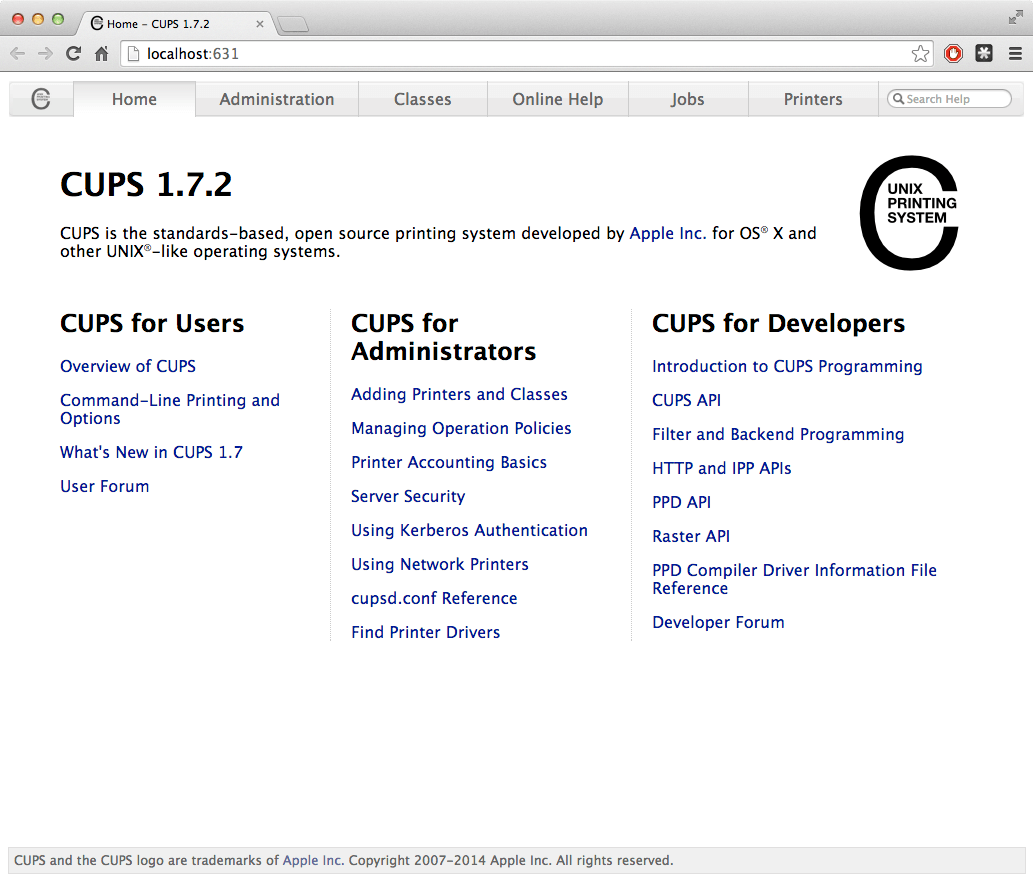Click the CUPS for Developers heading

coord(779,323)
